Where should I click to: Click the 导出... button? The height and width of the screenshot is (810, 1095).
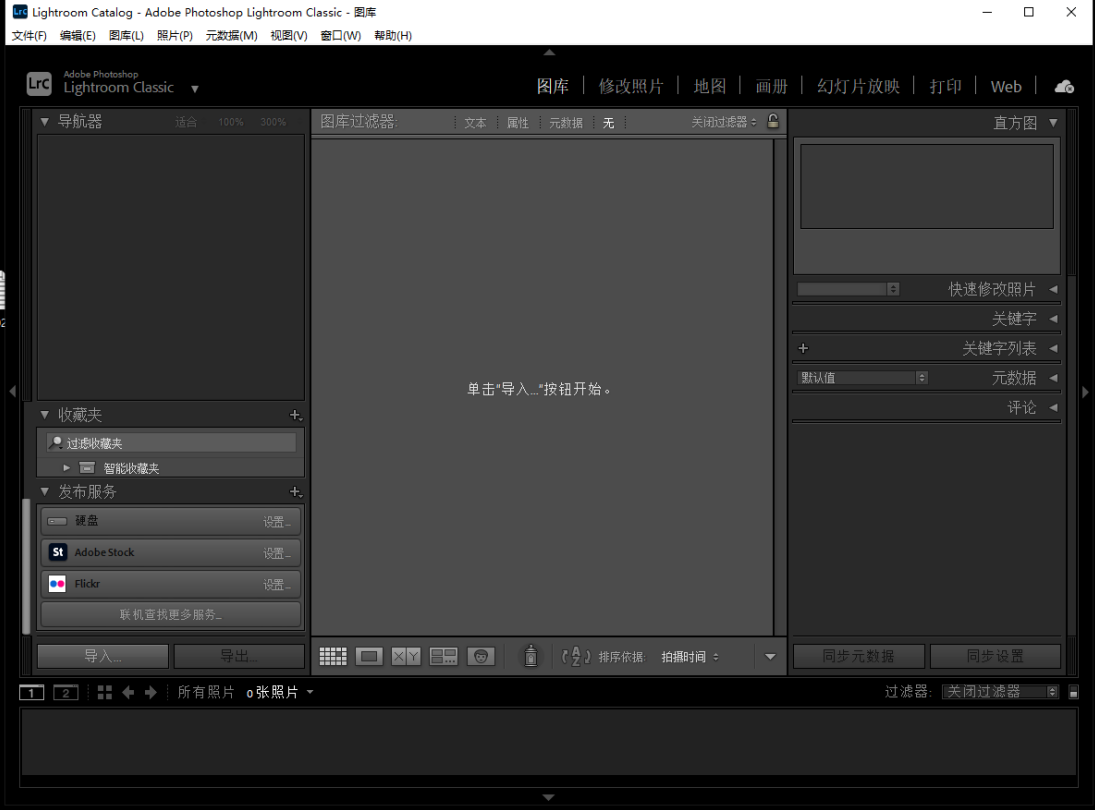pos(239,656)
